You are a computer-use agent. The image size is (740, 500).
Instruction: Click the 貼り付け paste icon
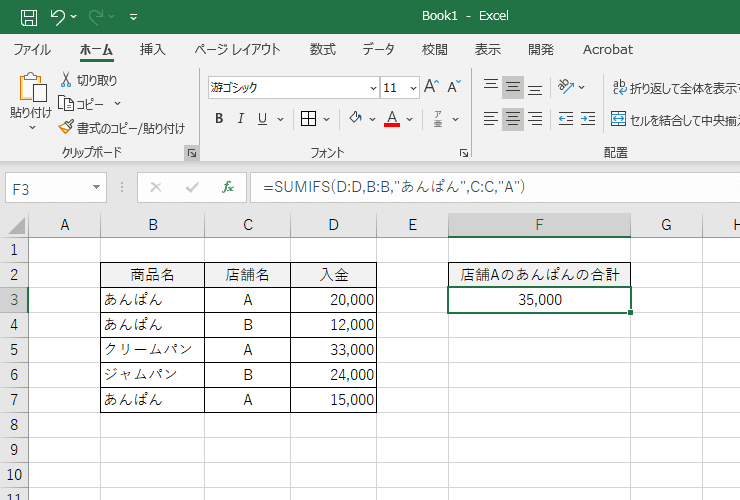click(x=32, y=87)
